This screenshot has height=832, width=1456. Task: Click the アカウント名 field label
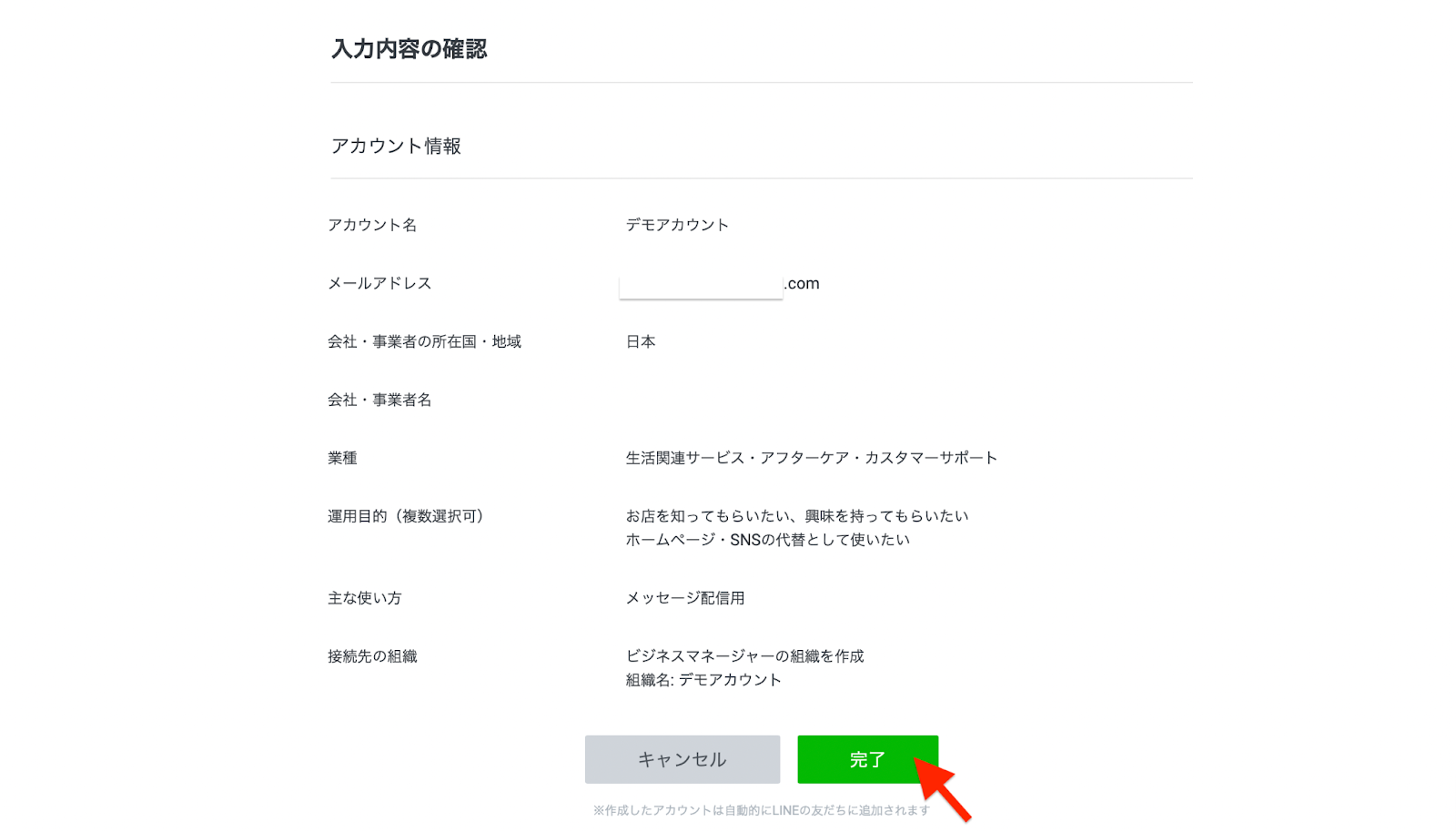372,225
